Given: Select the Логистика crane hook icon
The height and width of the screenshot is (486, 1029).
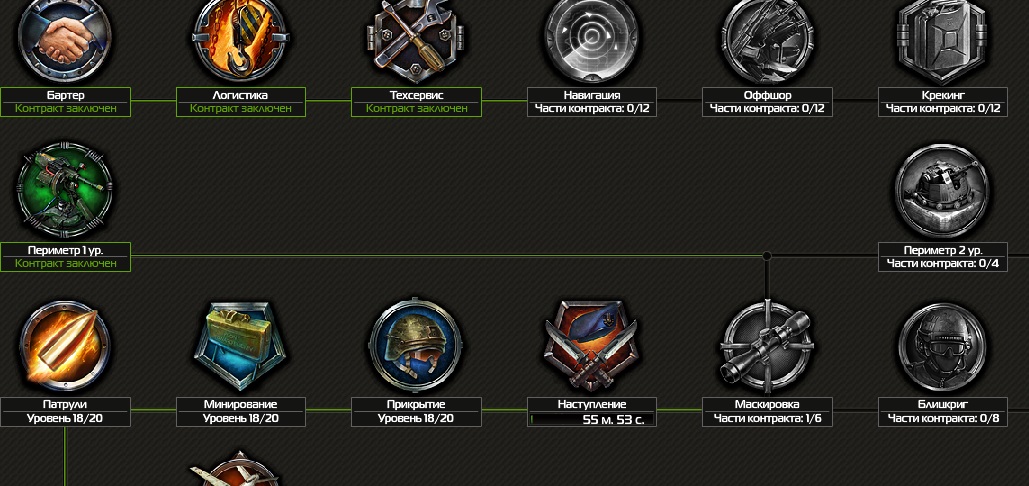Looking at the screenshot, I should tap(241, 37).
